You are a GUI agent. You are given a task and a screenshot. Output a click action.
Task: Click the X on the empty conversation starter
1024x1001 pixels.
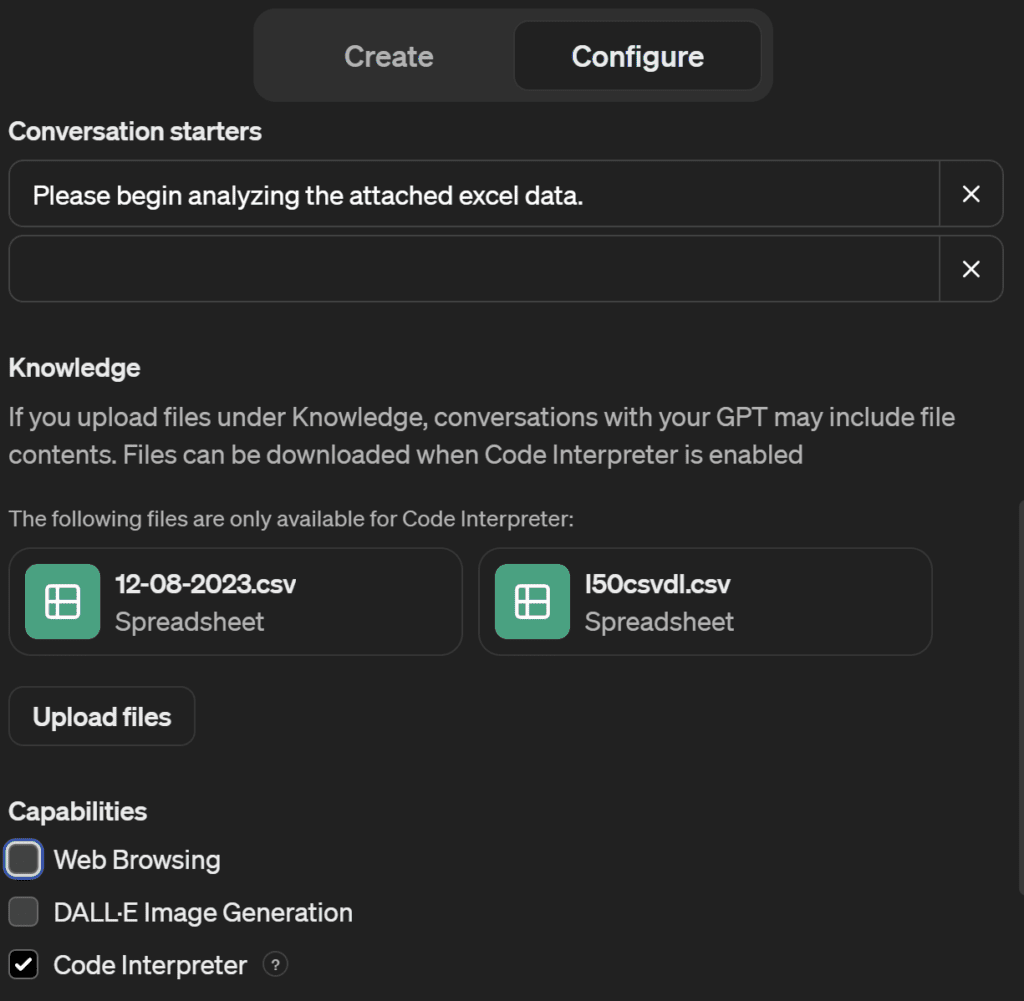(971, 268)
